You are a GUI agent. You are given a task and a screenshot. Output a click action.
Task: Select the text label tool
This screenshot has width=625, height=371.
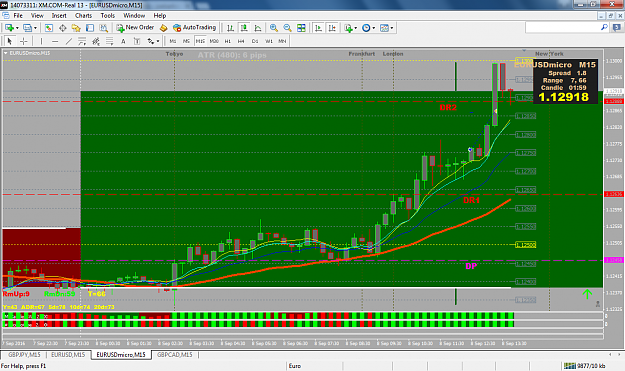[137, 41]
